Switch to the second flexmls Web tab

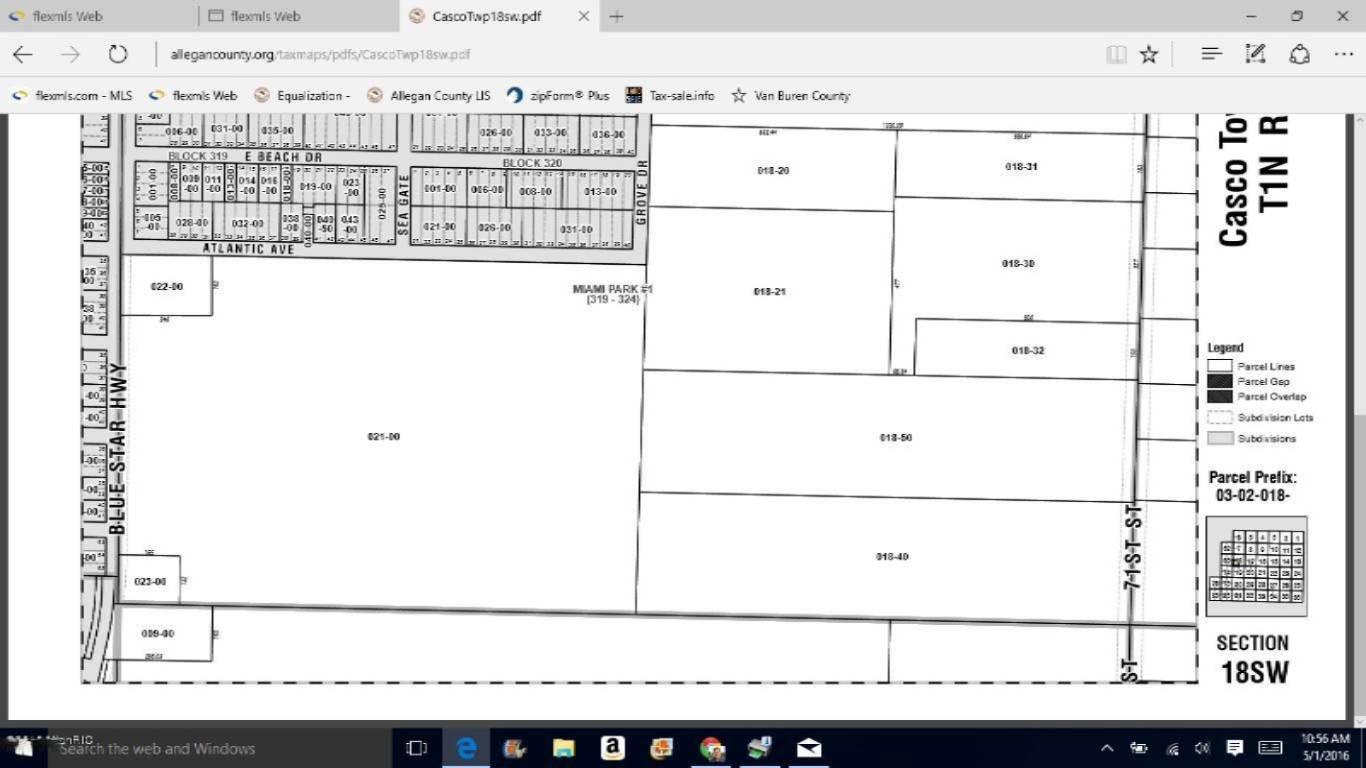[x=298, y=16]
